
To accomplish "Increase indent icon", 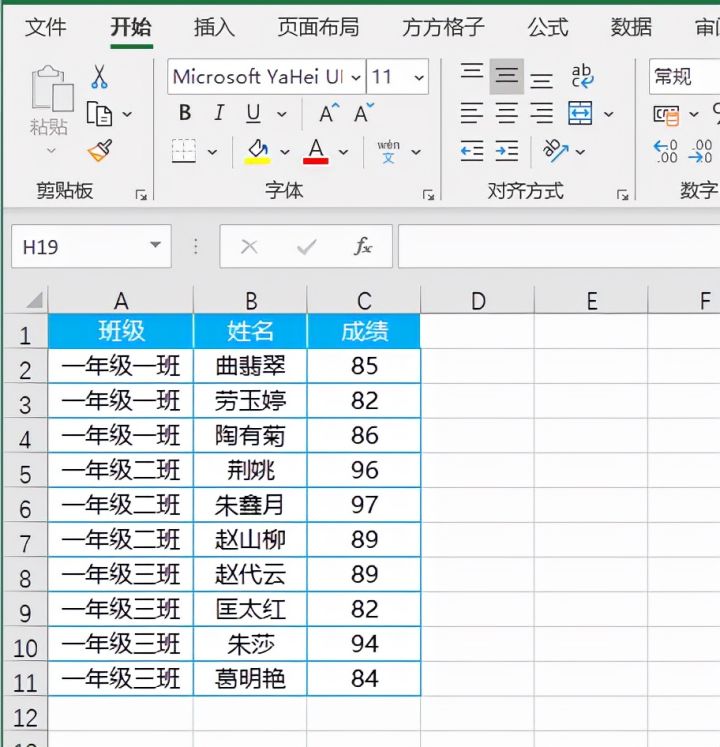I will (507, 151).
